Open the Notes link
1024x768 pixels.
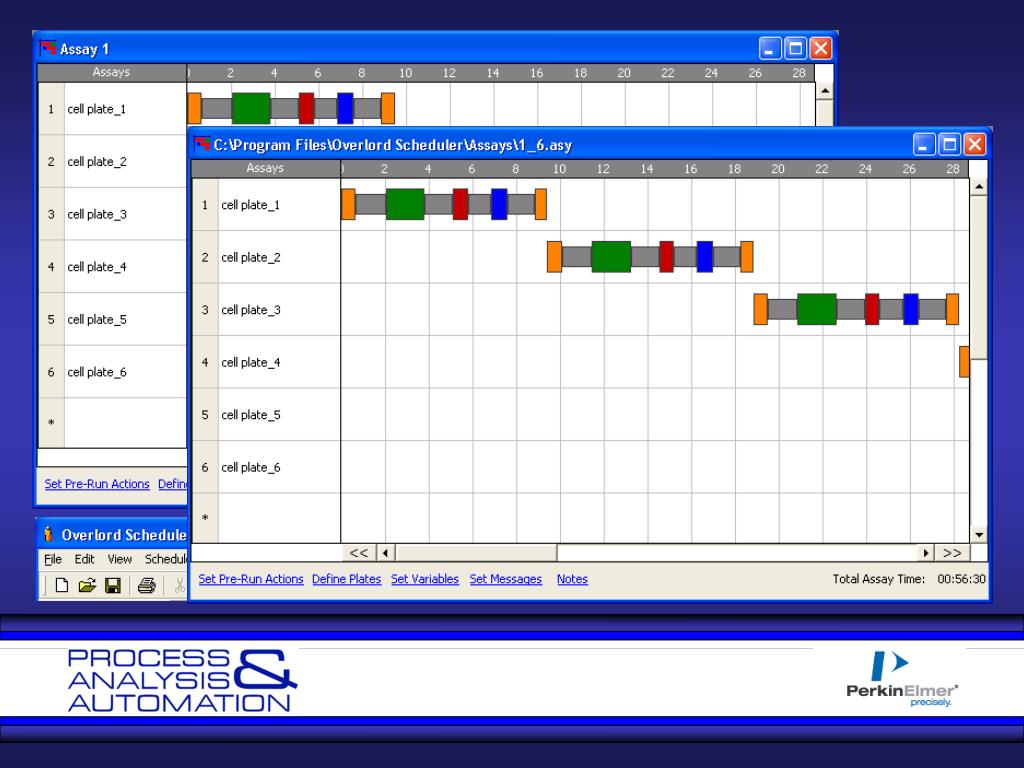(572, 579)
